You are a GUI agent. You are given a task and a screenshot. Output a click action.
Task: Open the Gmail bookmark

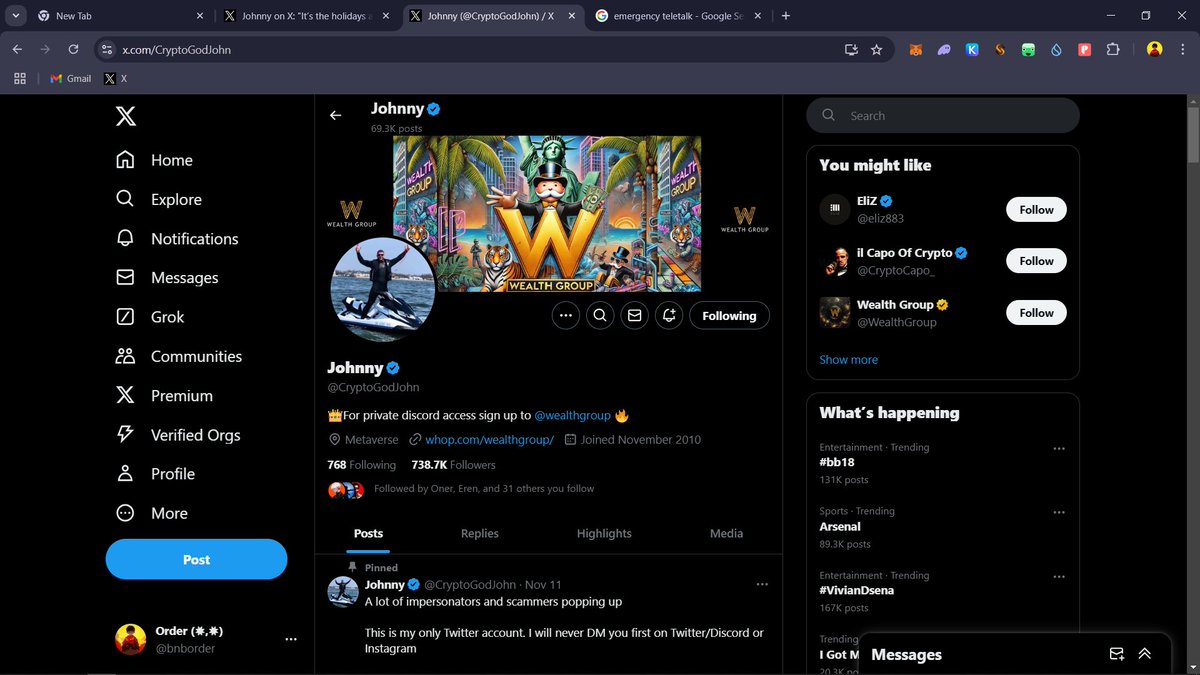pyautogui.click(x=69, y=78)
